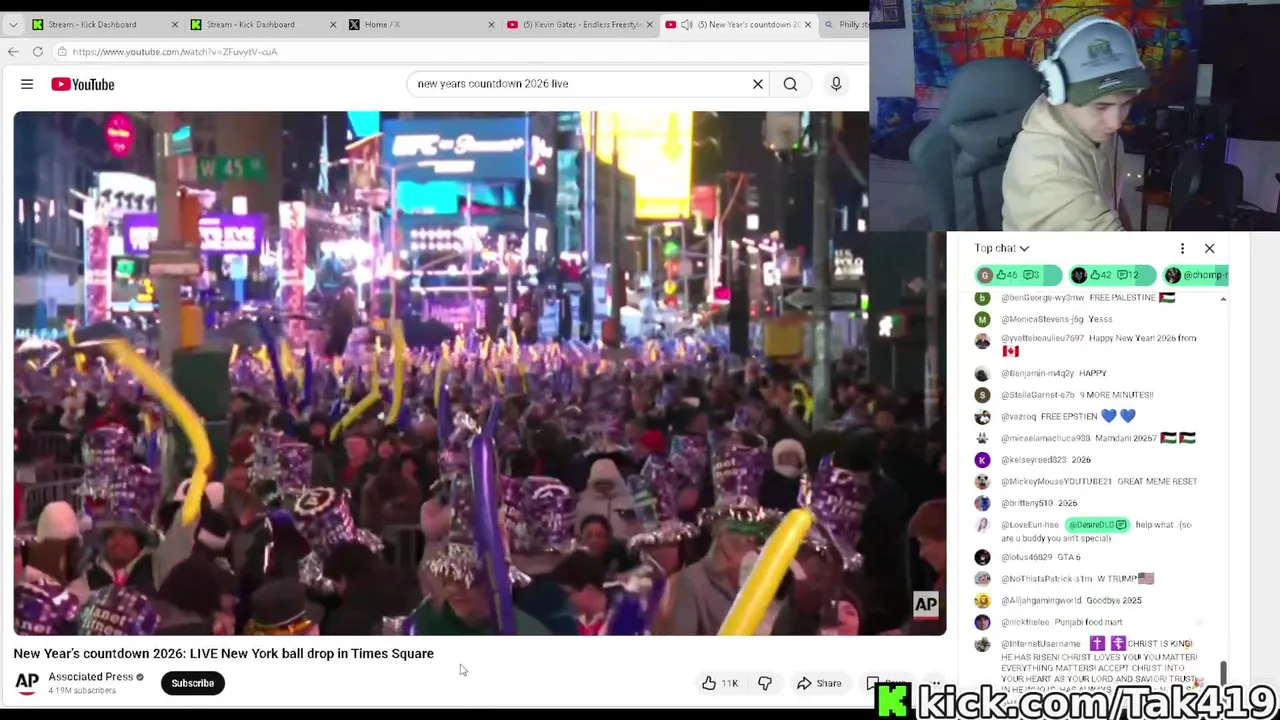Screen dimensions: 1280x720
Task: Open pinned chip with 42 likes
Action: coord(1111,275)
